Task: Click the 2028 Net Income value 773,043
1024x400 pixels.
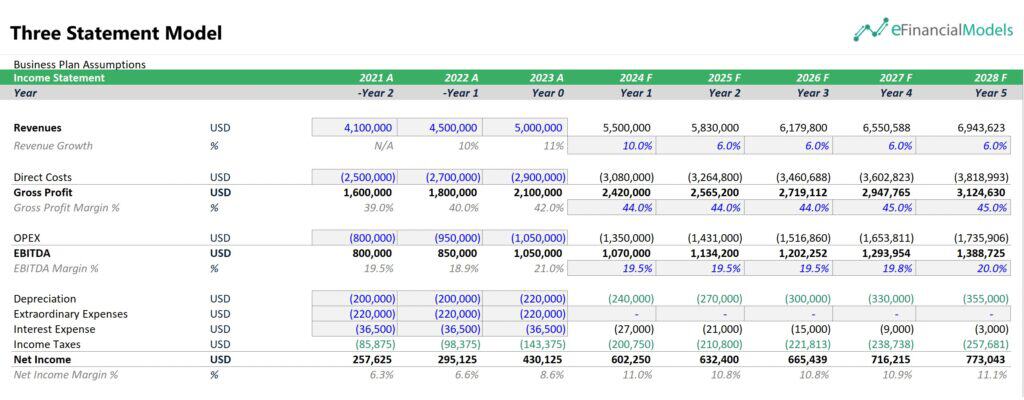Action: 987,359
